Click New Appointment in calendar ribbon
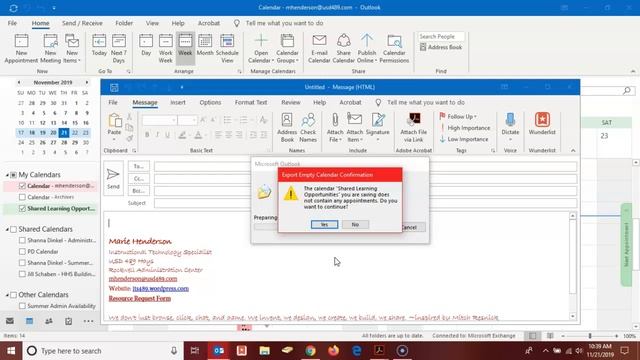The width and height of the screenshot is (640, 360). (21, 49)
